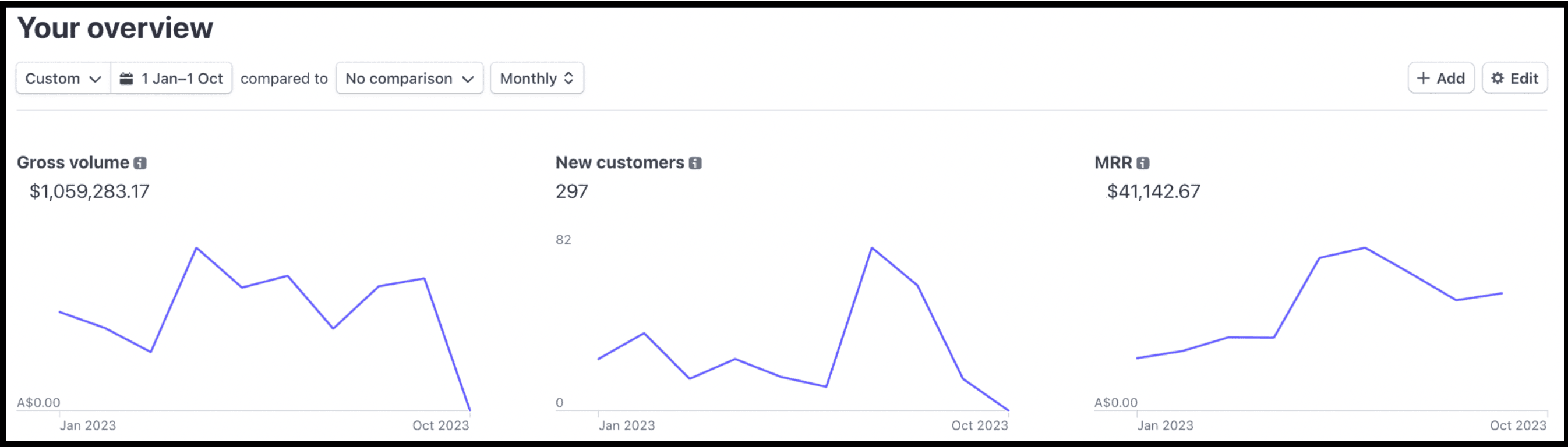The image size is (1568, 447).
Task: Click the Gross volume chart title
Action: [73, 162]
